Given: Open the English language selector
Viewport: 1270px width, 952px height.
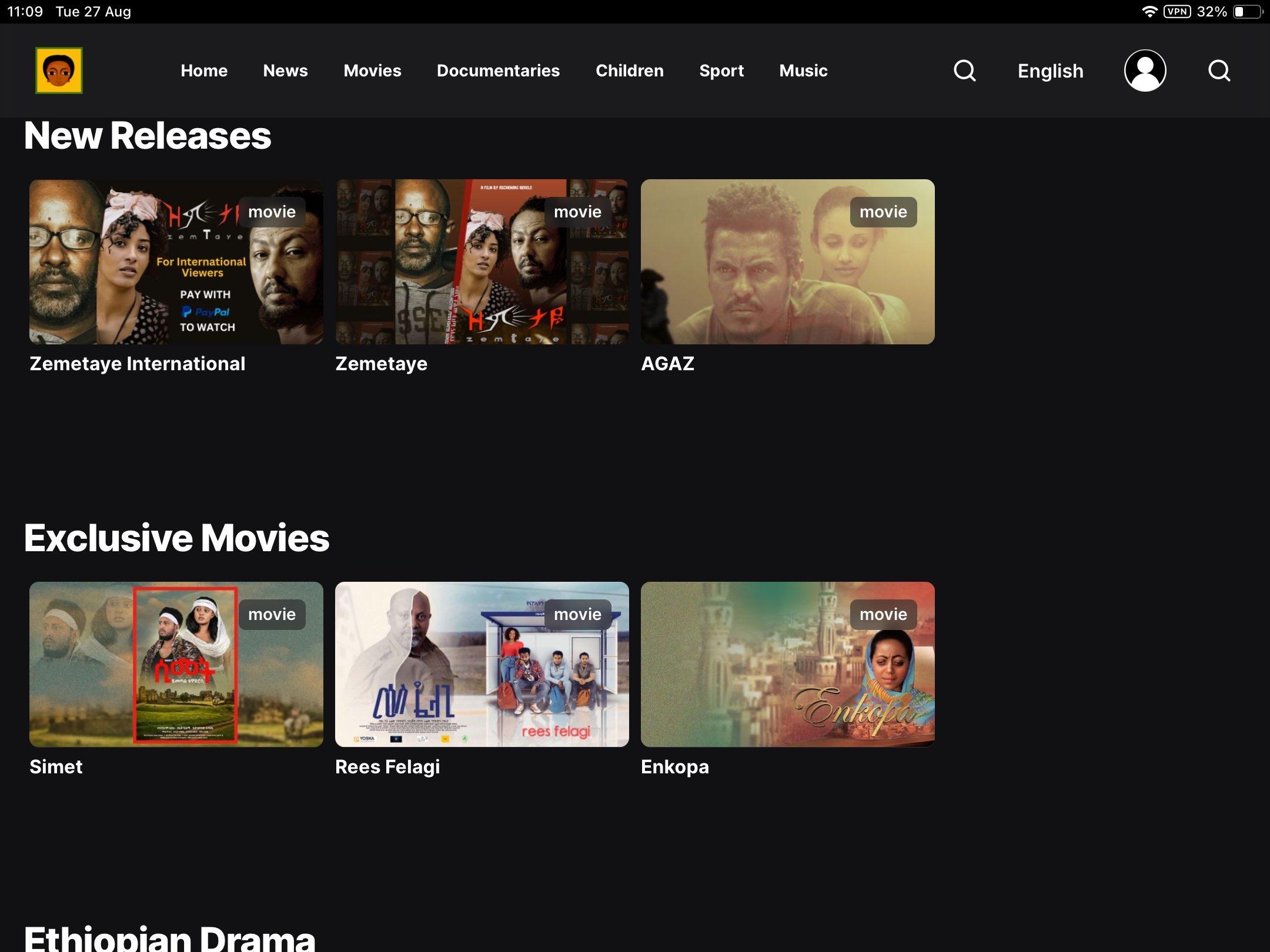Looking at the screenshot, I should point(1050,71).
